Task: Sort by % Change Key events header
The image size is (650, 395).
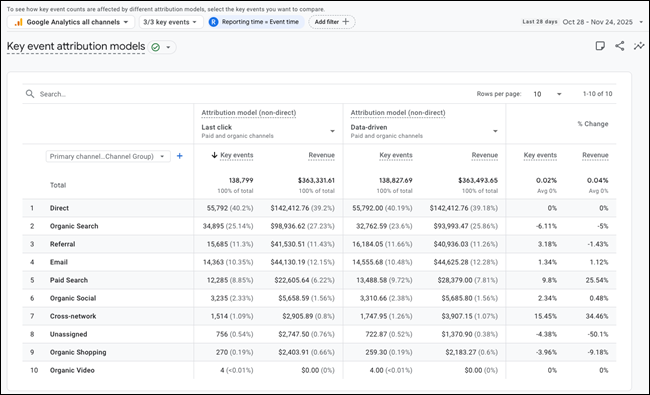Action: tap(540, 155)
